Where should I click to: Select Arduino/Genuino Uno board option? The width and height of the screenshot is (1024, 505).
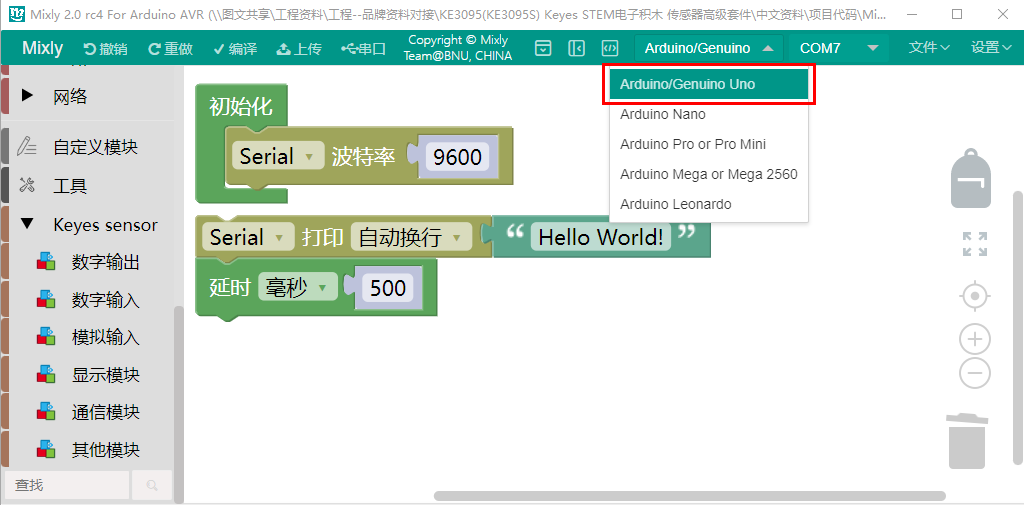pyautogui.click(x=709, y=84)
